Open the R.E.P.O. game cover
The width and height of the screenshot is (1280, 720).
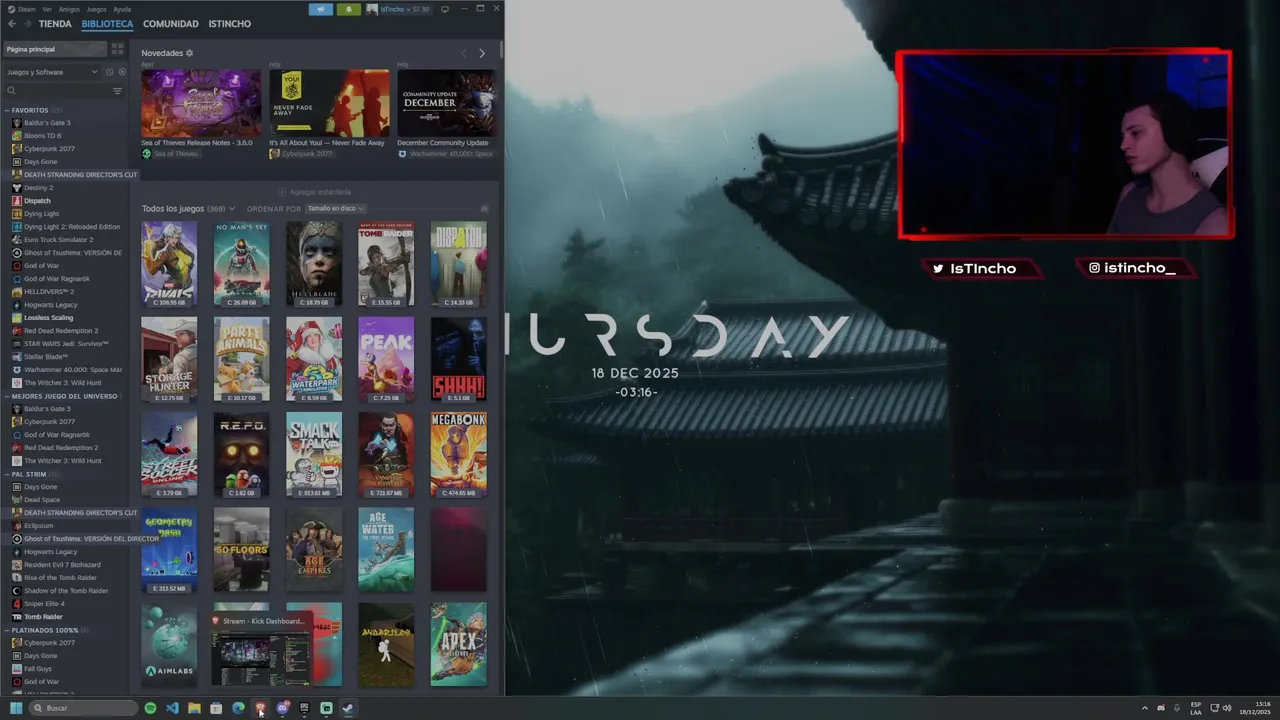pos(241,455)
